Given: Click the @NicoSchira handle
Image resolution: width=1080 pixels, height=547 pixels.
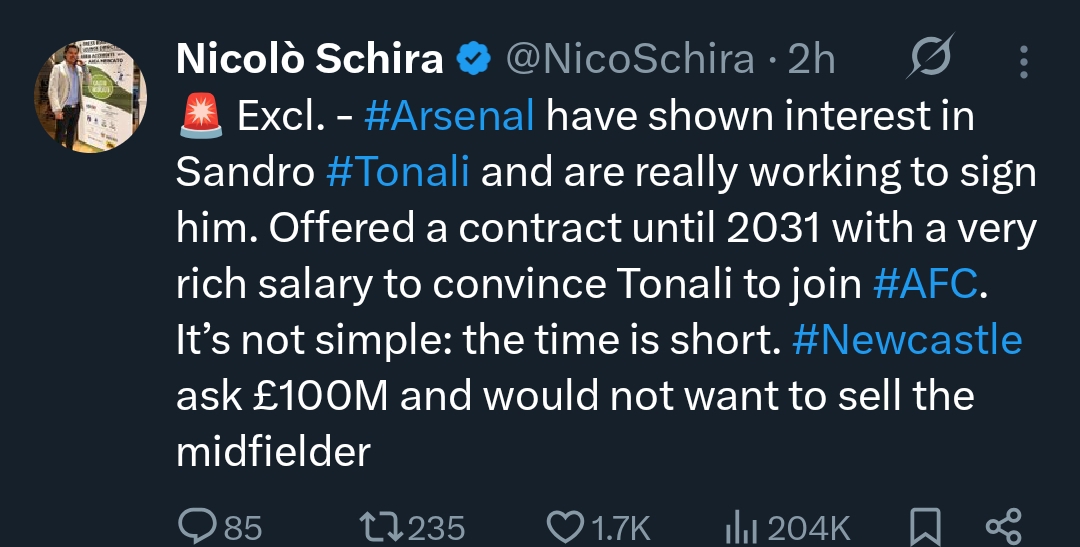Looking at the screenshot, I should pyautogui.click(x=630, y=60).
